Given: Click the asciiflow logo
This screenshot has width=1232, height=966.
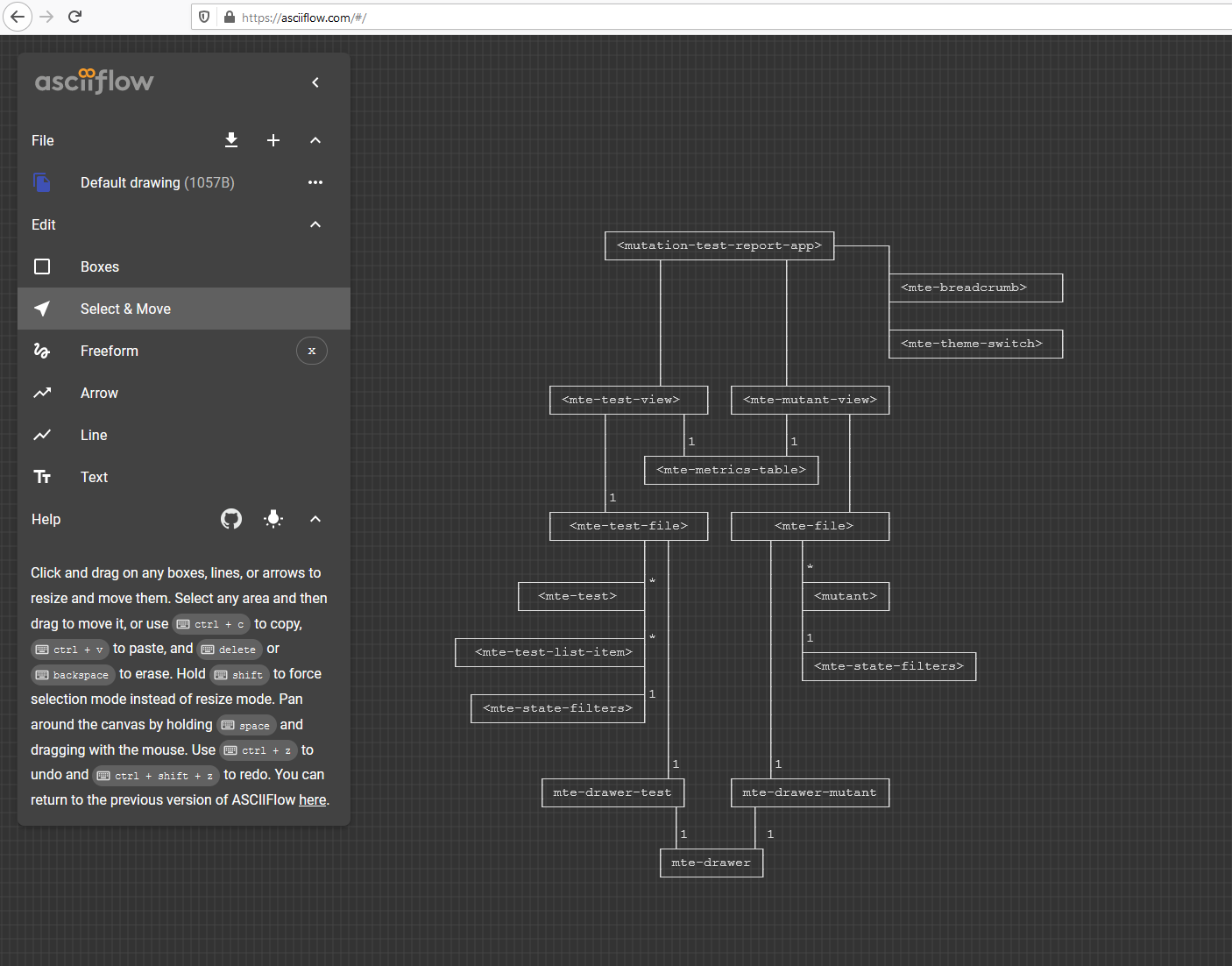Looking at the screenshot, I should (95, 81).
